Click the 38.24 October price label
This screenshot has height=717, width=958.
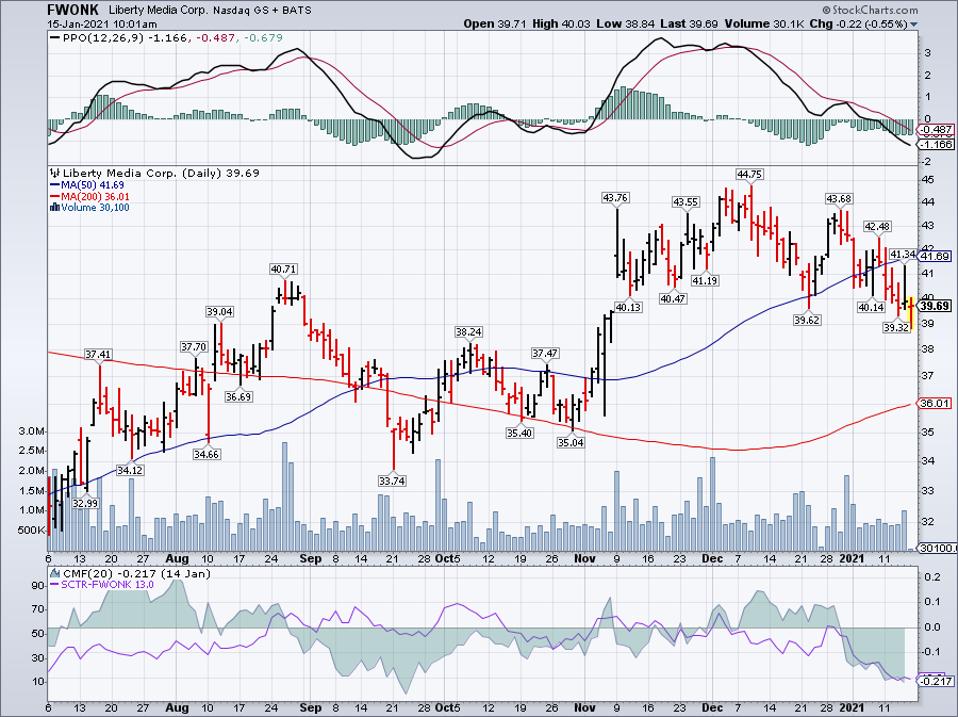point(469,332)
